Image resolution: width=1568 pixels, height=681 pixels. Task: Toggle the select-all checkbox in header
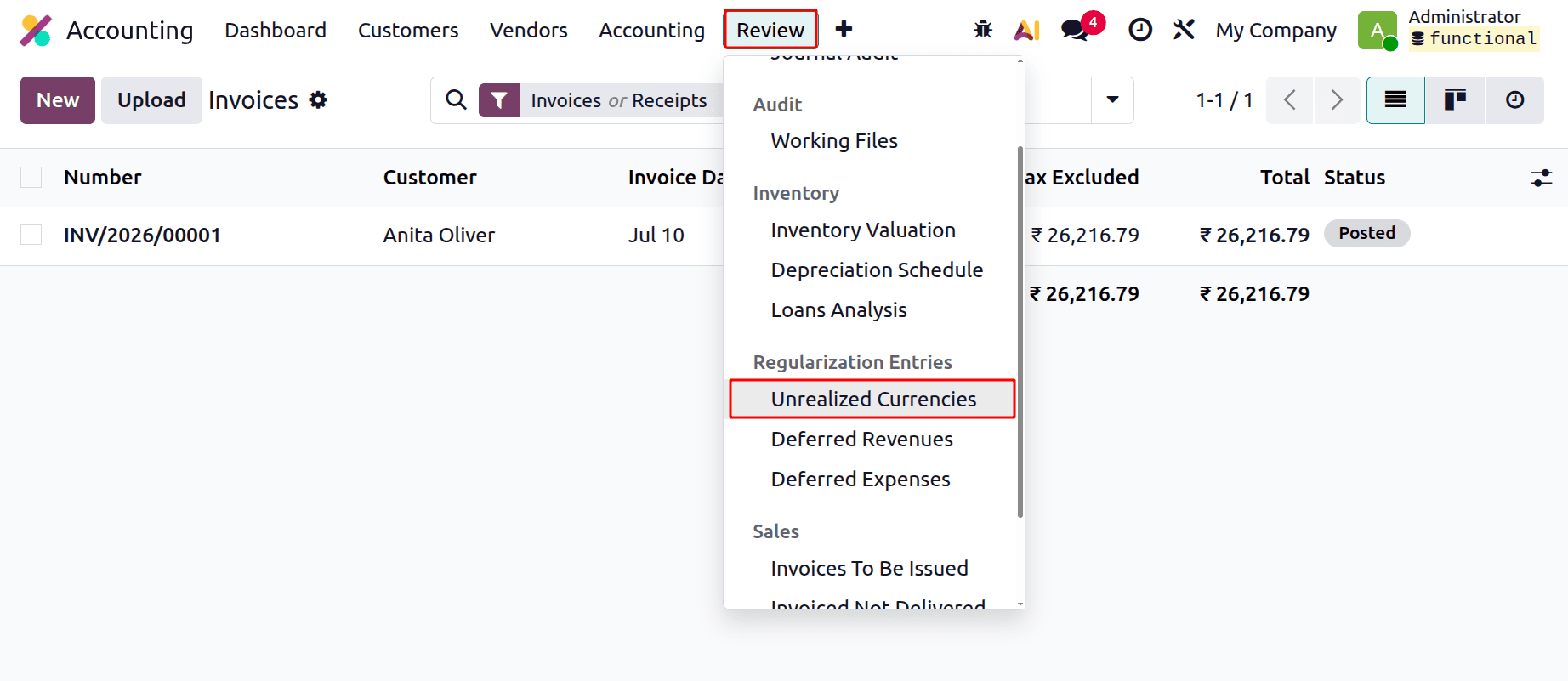tap(31, 177)
